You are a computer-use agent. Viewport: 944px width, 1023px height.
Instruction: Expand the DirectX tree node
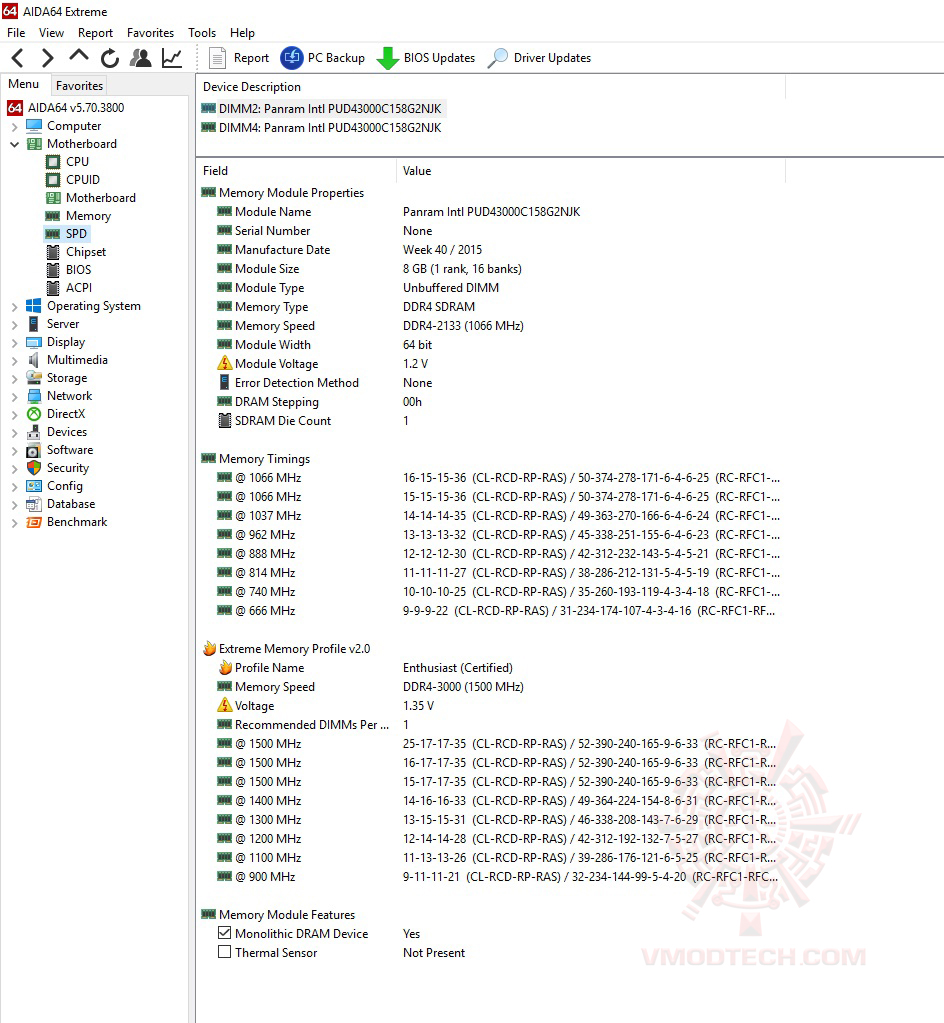click(14, 414)
